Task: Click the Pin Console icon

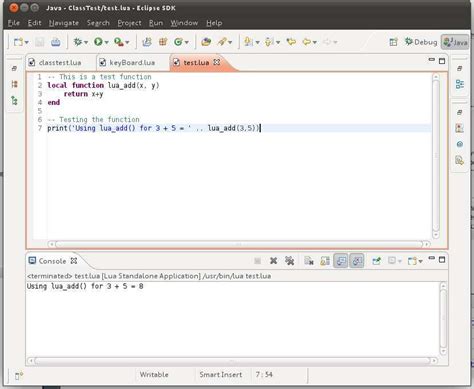Action: point(376,261)
